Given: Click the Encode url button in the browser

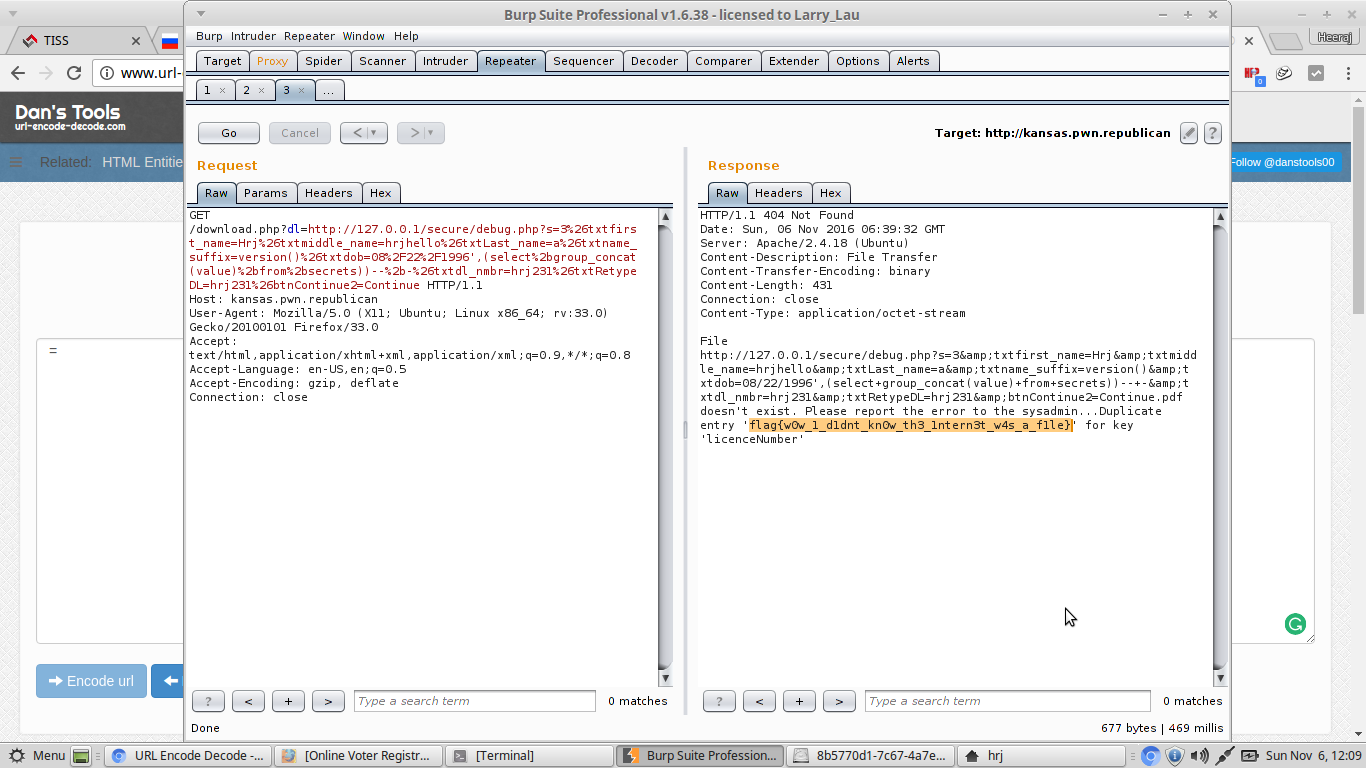Looking at the screenshot, I should (x=91, y=681).
